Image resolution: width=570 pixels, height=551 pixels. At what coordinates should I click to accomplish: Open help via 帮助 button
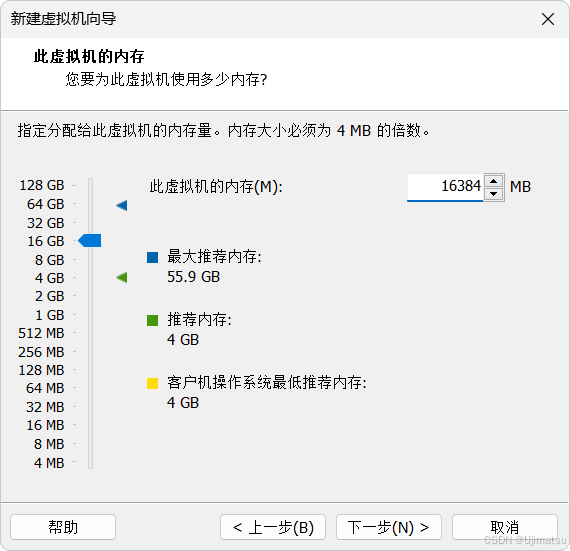pos(63,527)
